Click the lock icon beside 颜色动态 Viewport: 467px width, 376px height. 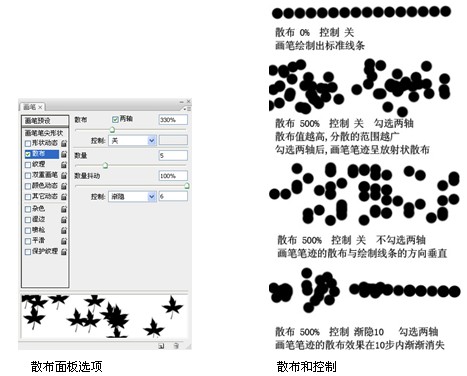(x=64, y=186)
